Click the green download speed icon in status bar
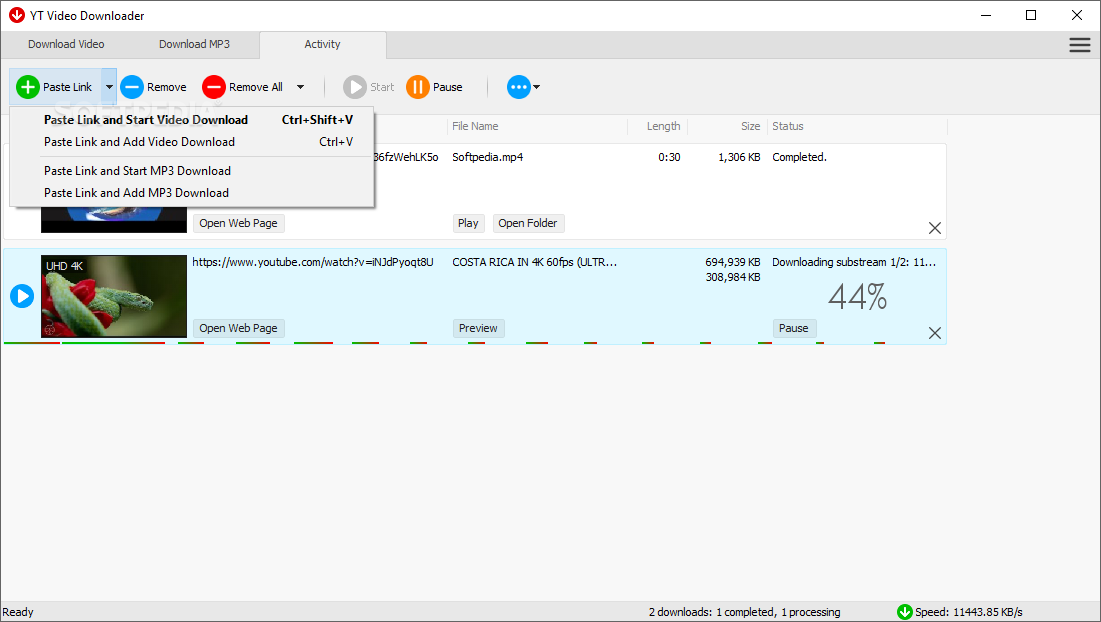The width and height of the screenshot is (1101, 622). (x=904, y=612)
